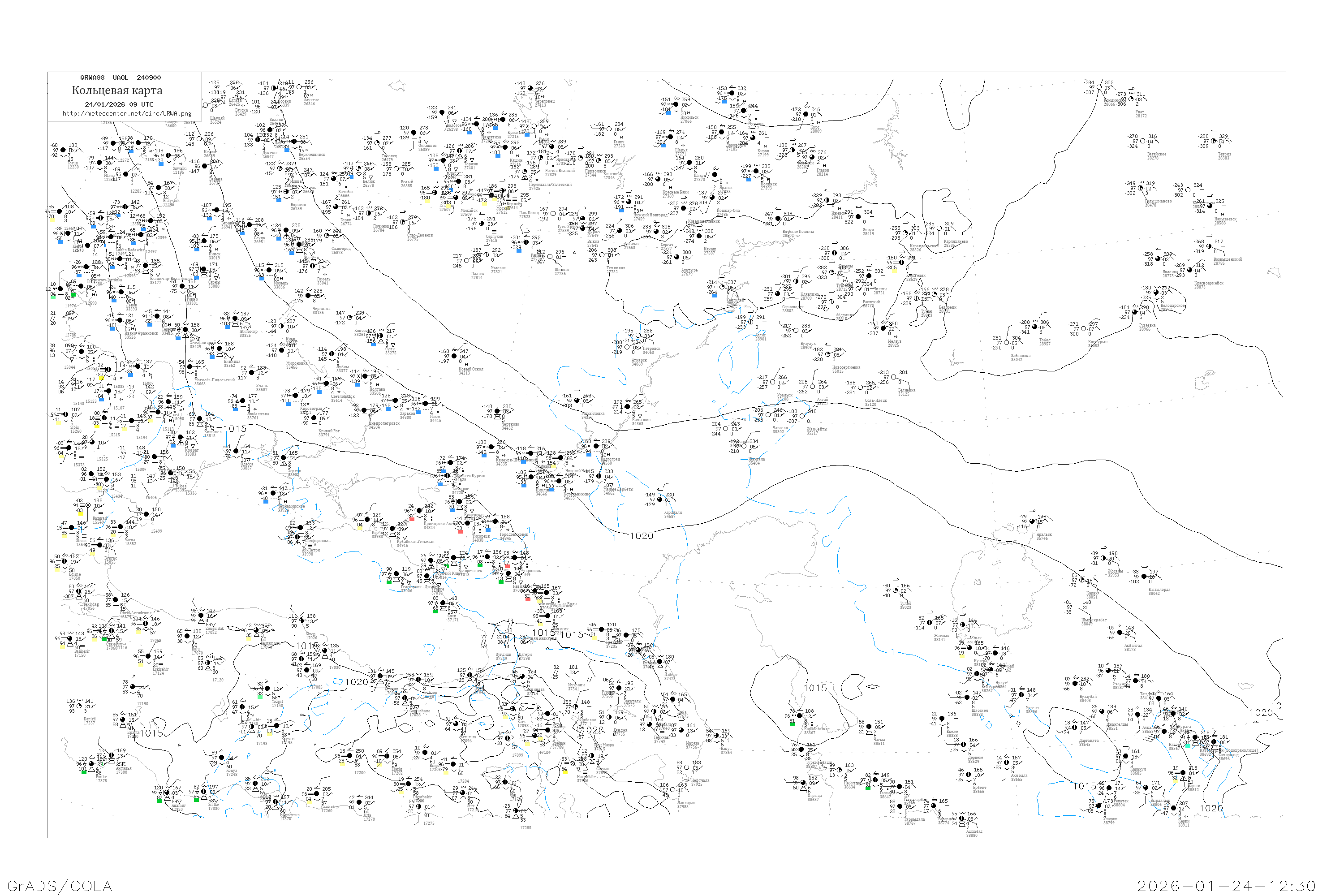1344x896 pixels.
Task: Click the Чагыл 38511 half-filled station circle
Action: [x=869, y=727]
